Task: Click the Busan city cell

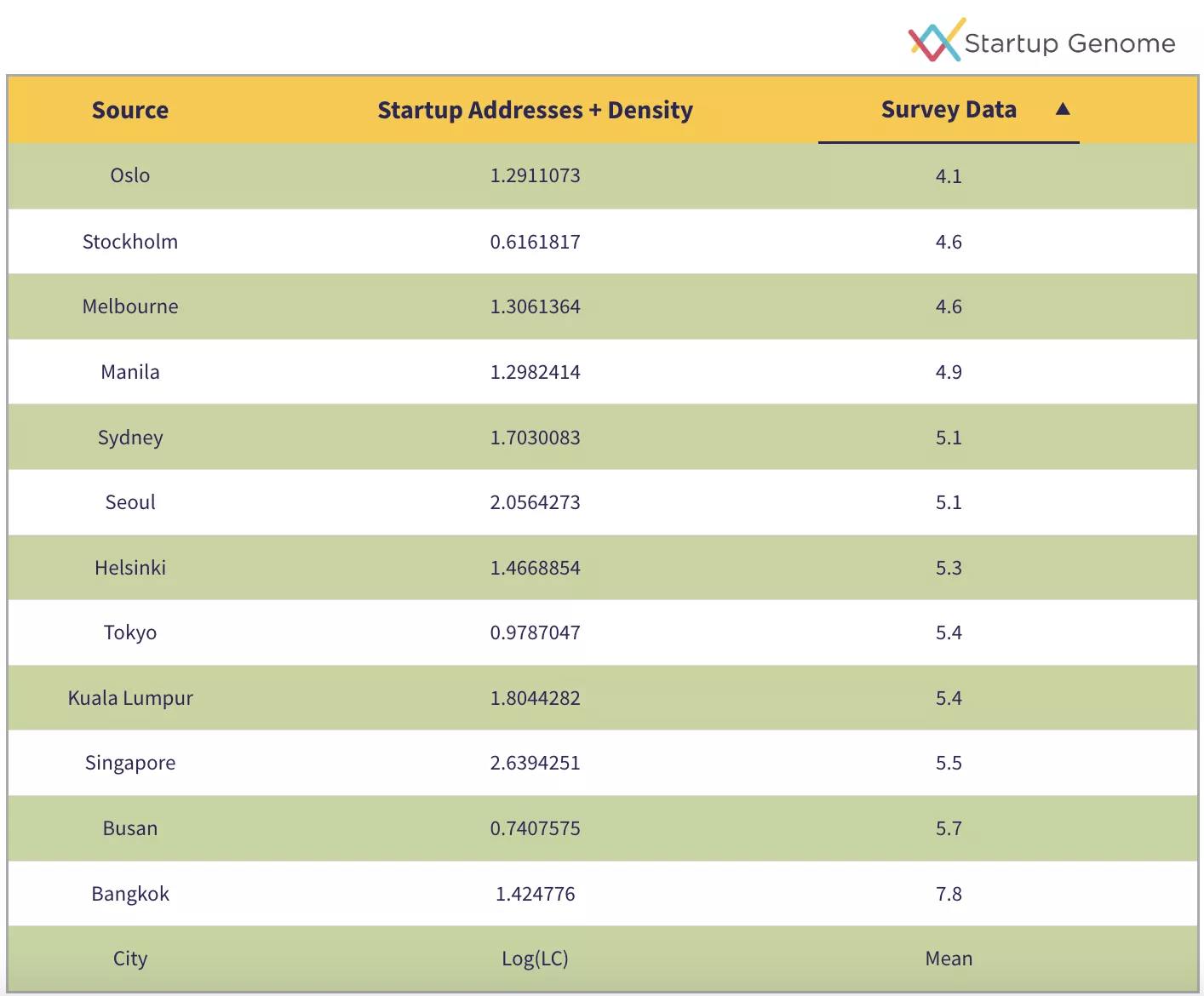Action: pyautogui.click(x=130, y=828)
